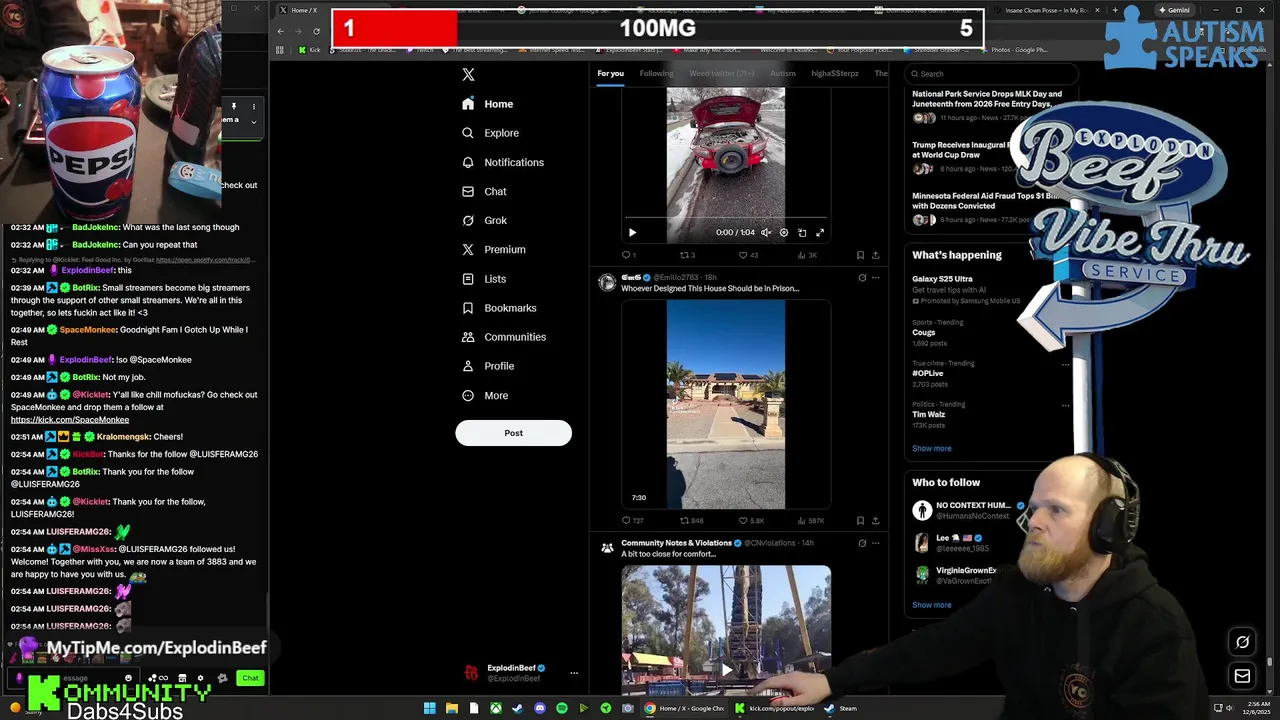Open Spotify from the taskbar
Image resolution: width=1280 pixels, height=720 pixels.
coord(562,708)
